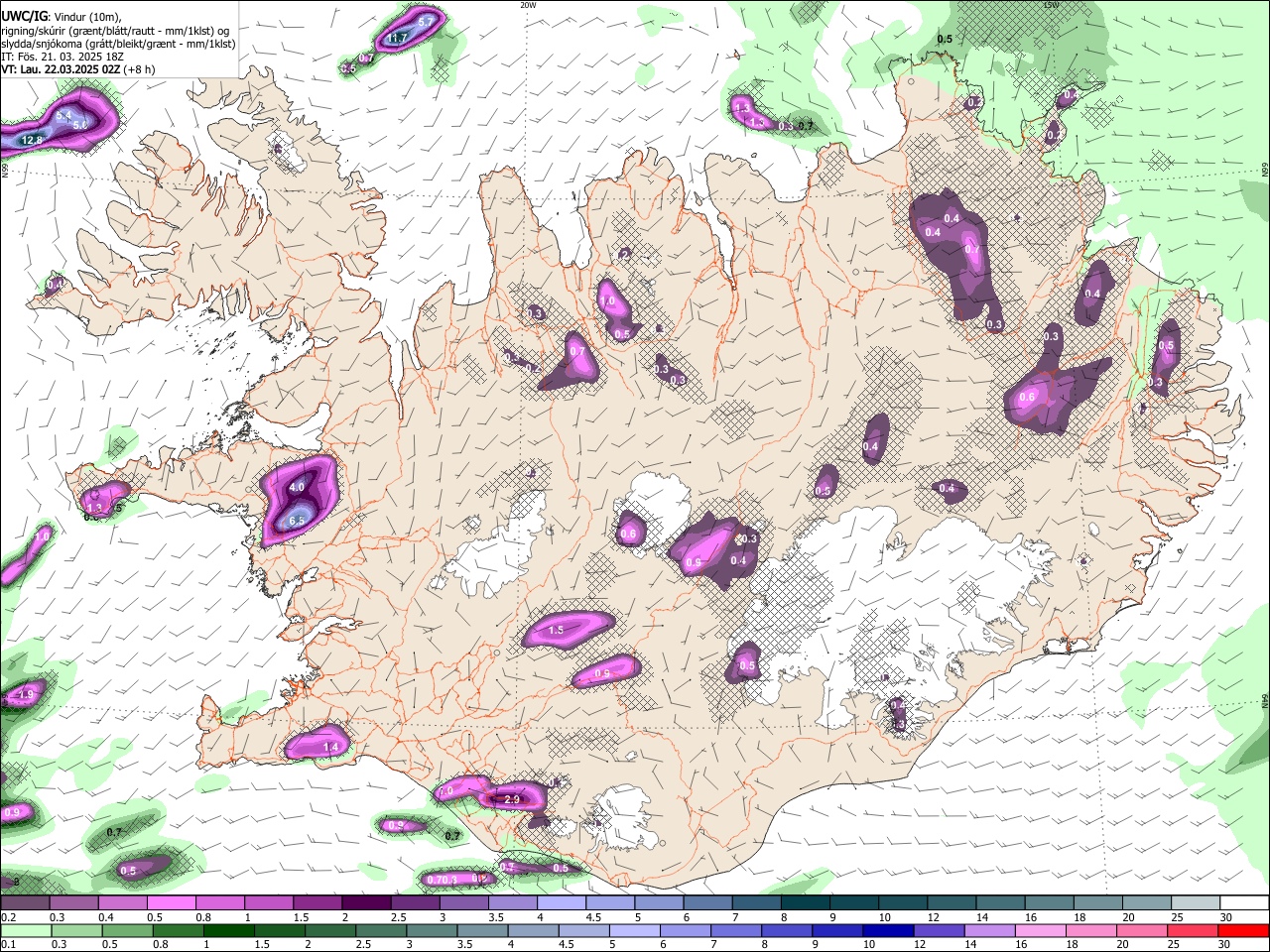Click the 15W longitude label
The height and width of the screenshot is (952, 1270).
click(1051, 5)
